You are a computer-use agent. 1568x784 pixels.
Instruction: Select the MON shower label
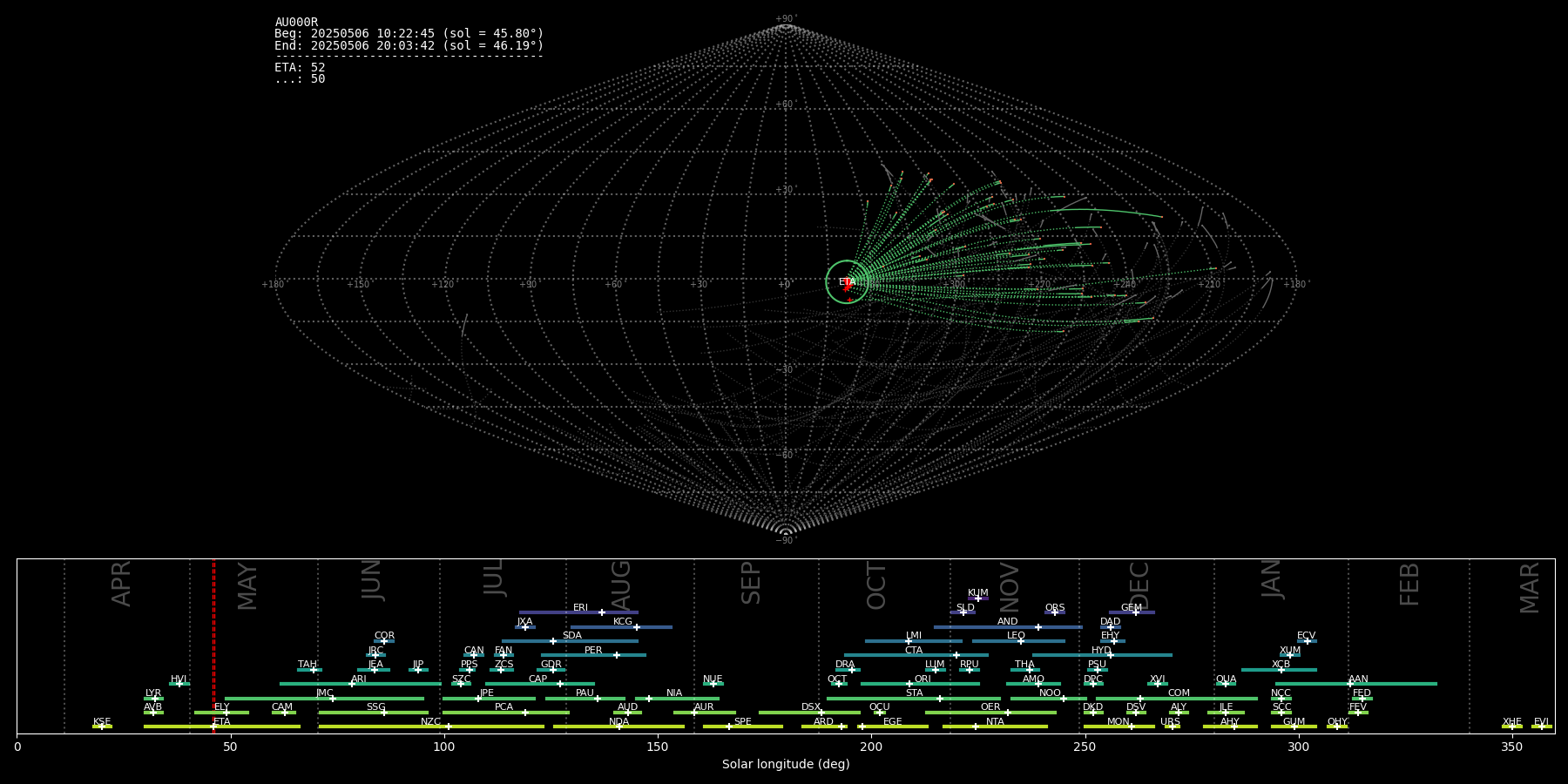pyautogui.click(x=1119, y=722)
